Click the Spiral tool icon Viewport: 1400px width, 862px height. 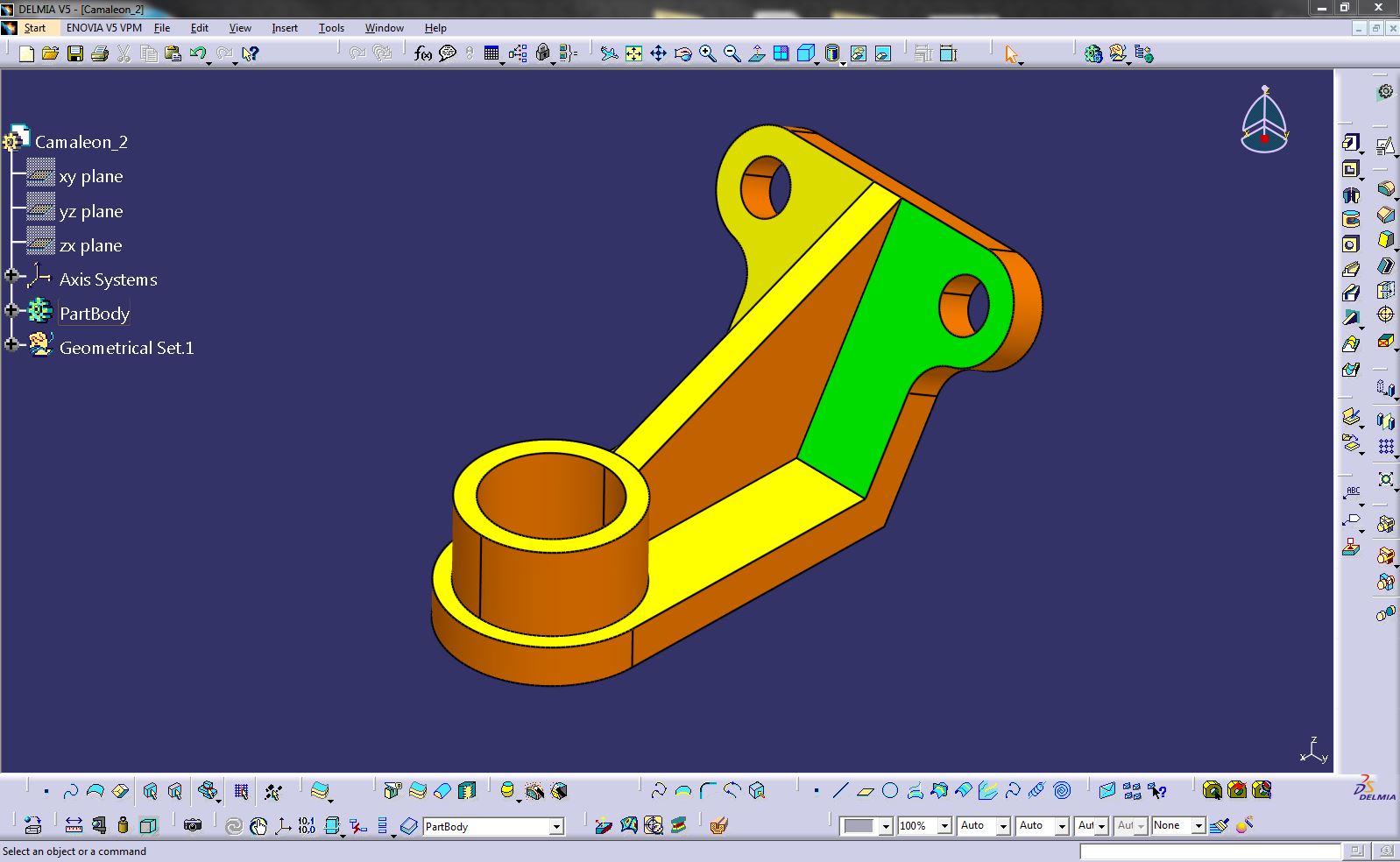pos(1062,791)
